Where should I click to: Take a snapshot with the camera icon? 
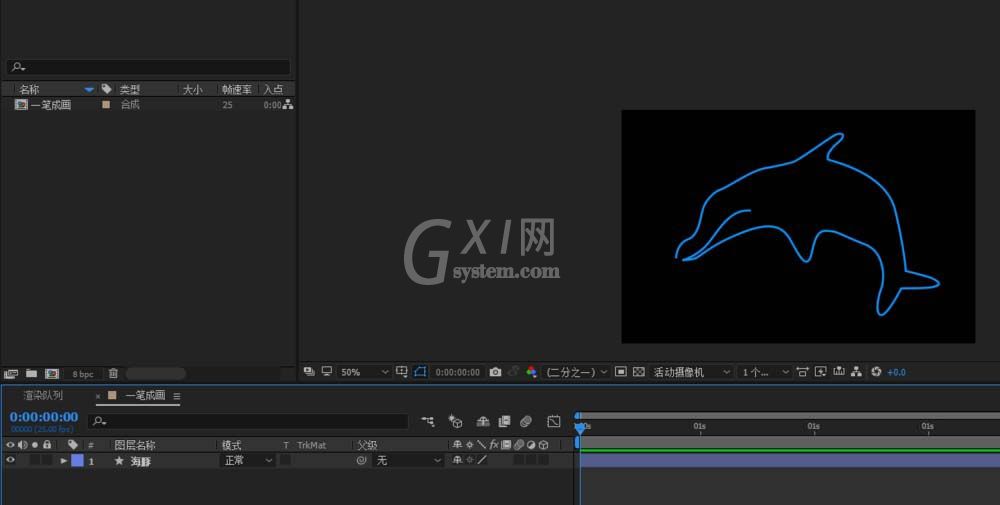pos(496,372)
